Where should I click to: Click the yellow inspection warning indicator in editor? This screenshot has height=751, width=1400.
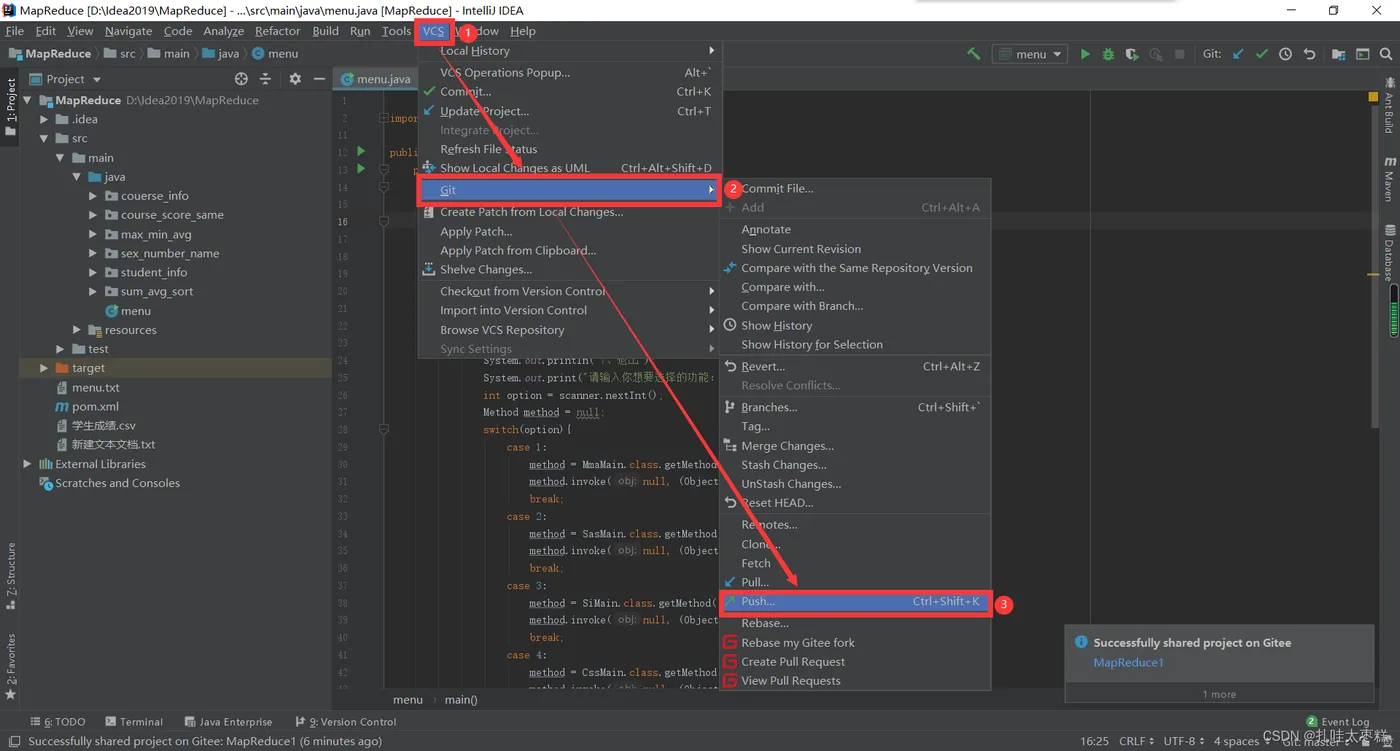[x=1373, y=97]
